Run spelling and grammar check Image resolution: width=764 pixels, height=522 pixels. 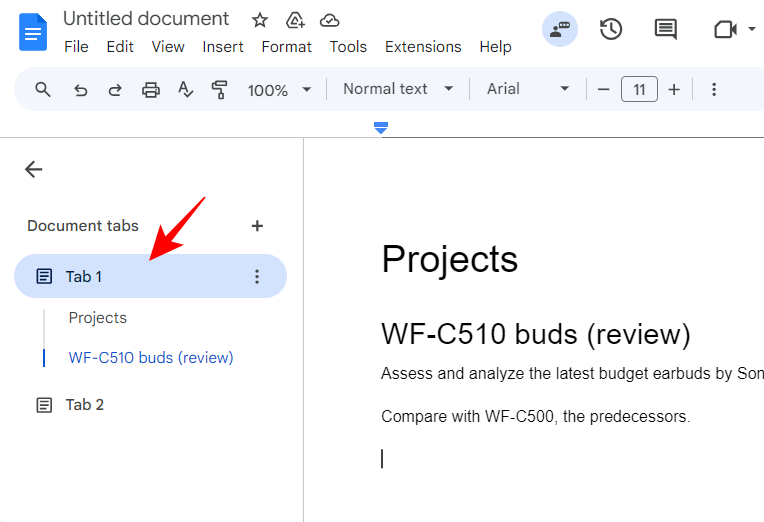pos(185,90)
